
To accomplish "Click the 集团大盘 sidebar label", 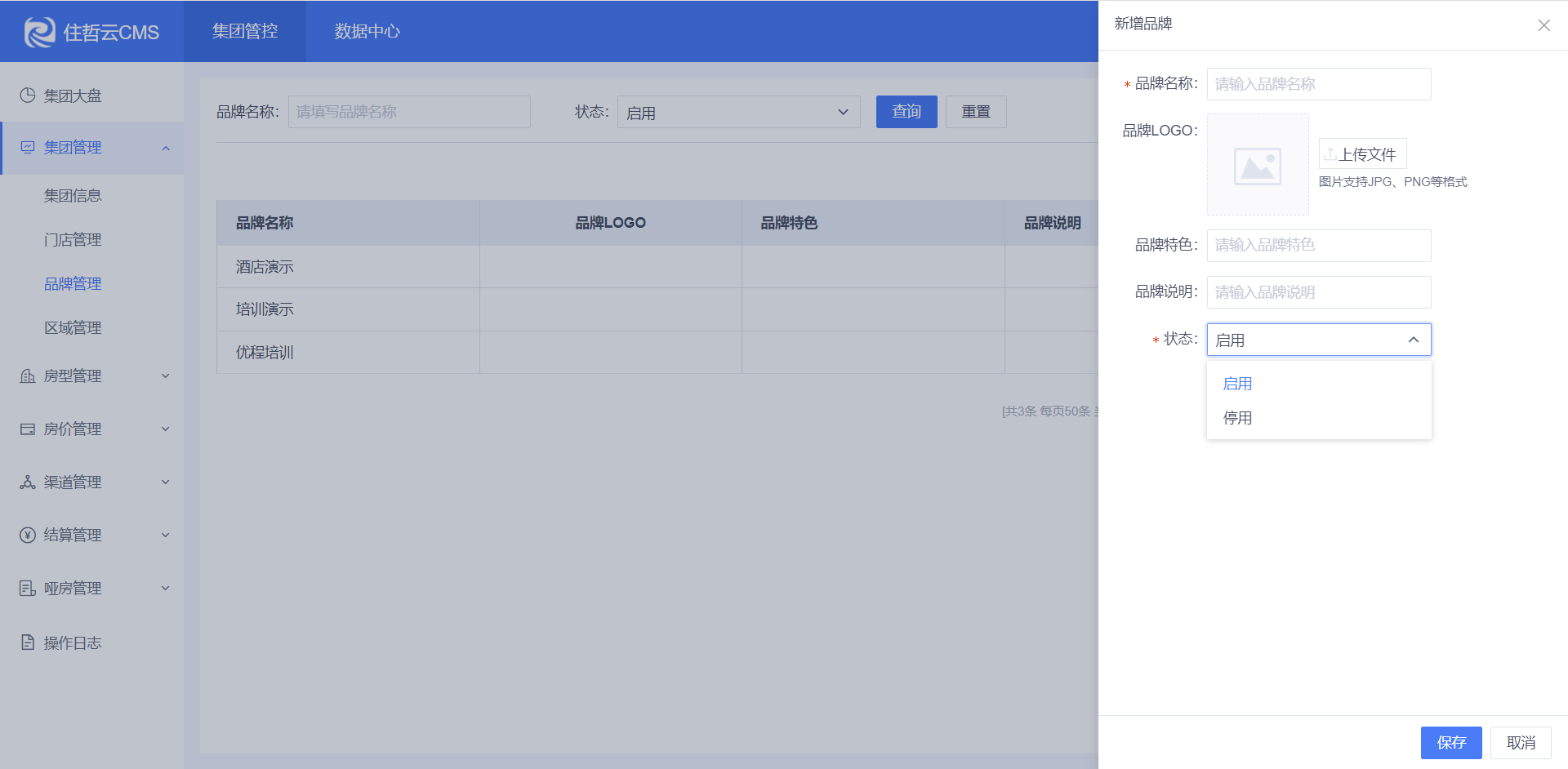I will 73,96.
